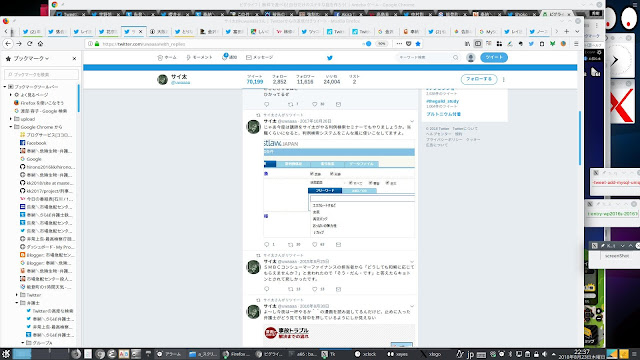Click the Twitter bird toolbar extension
This screenshot has height=360, width=640.
pyautogui.click(x=531, y=44)
